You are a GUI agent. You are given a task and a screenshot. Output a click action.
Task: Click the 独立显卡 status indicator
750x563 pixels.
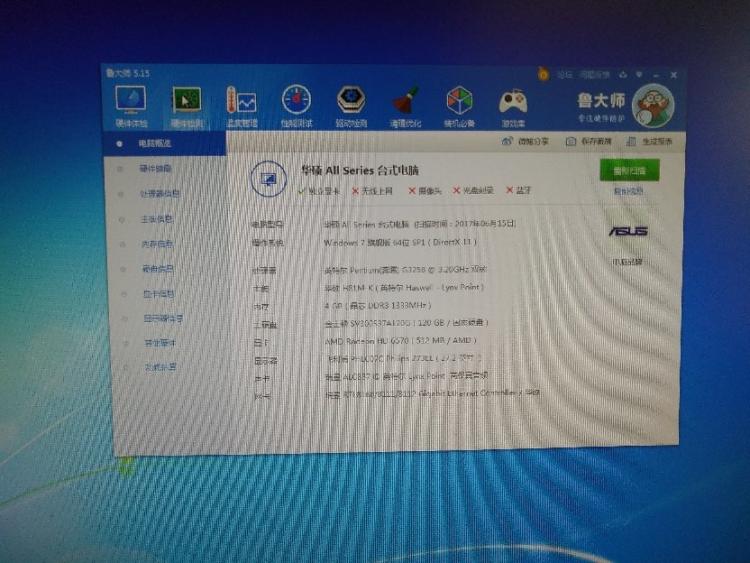click(x=319, y=191)
